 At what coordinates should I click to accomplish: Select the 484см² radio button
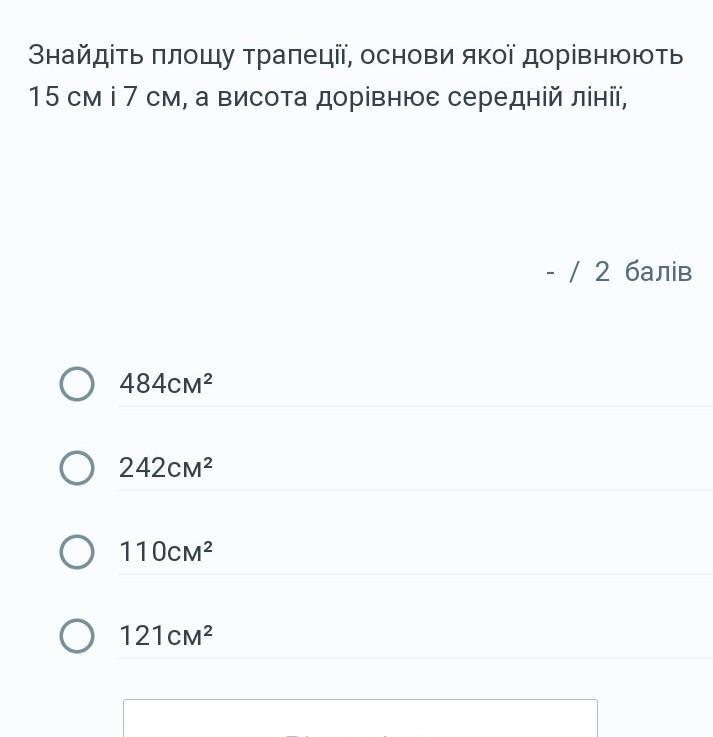(77, 384)
